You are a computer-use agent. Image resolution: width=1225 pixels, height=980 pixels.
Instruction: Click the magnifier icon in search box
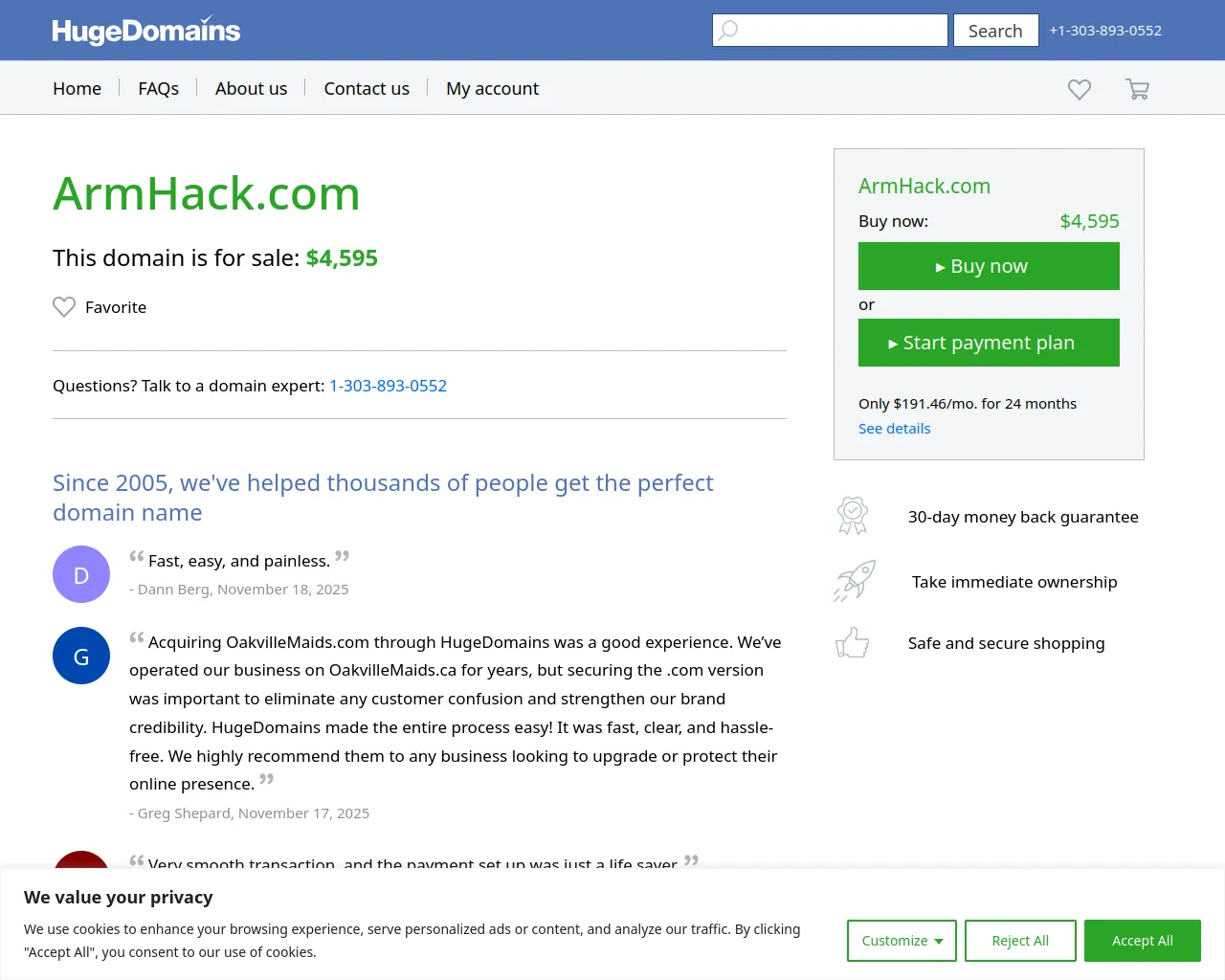tap(728, 30)
